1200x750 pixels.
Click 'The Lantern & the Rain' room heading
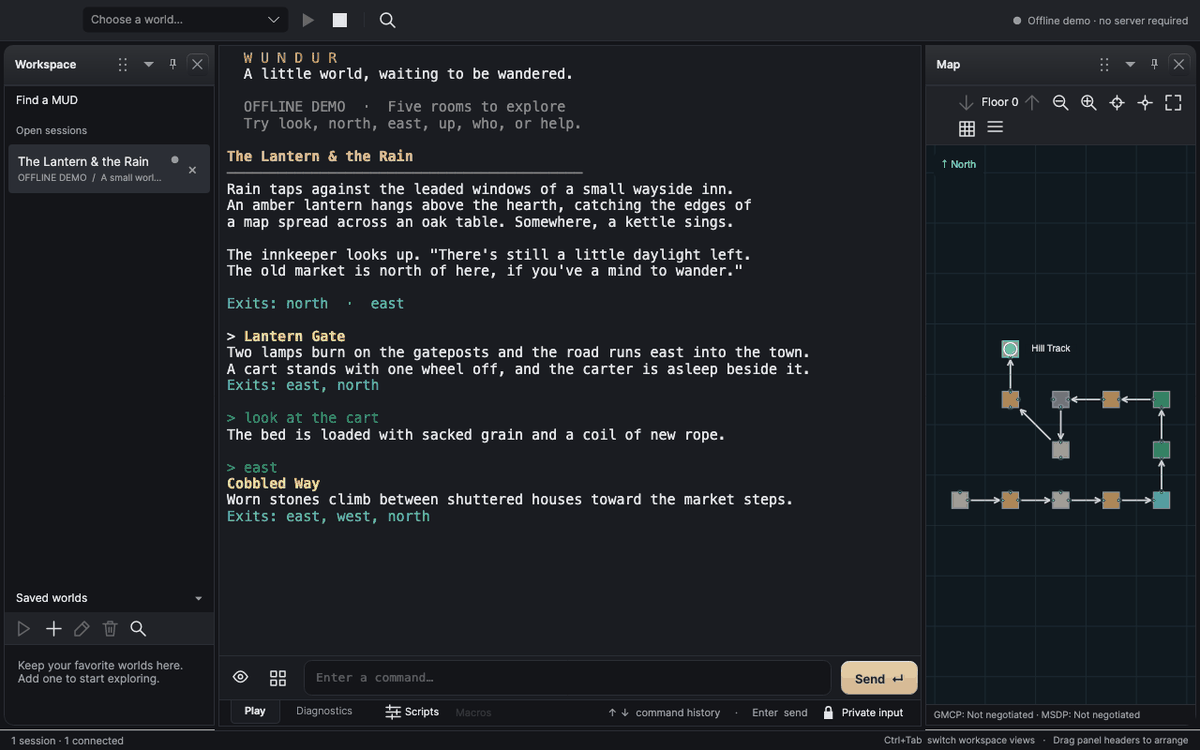[x=320, y=156]
